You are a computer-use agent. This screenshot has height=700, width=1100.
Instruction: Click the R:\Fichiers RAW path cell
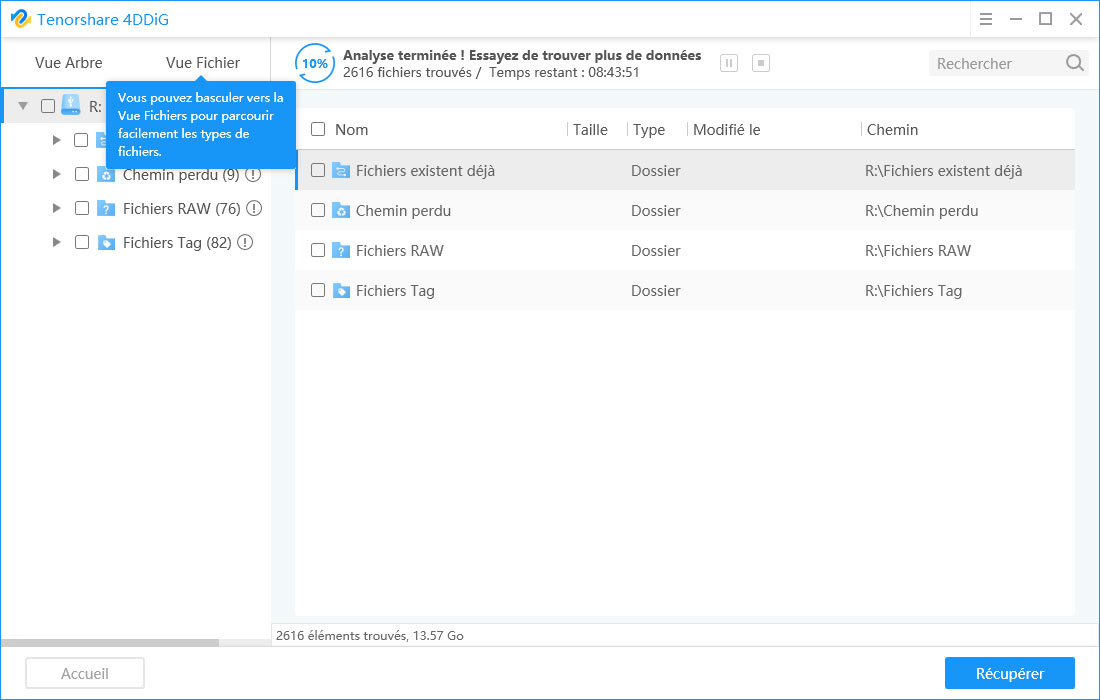tap(918, 250)
